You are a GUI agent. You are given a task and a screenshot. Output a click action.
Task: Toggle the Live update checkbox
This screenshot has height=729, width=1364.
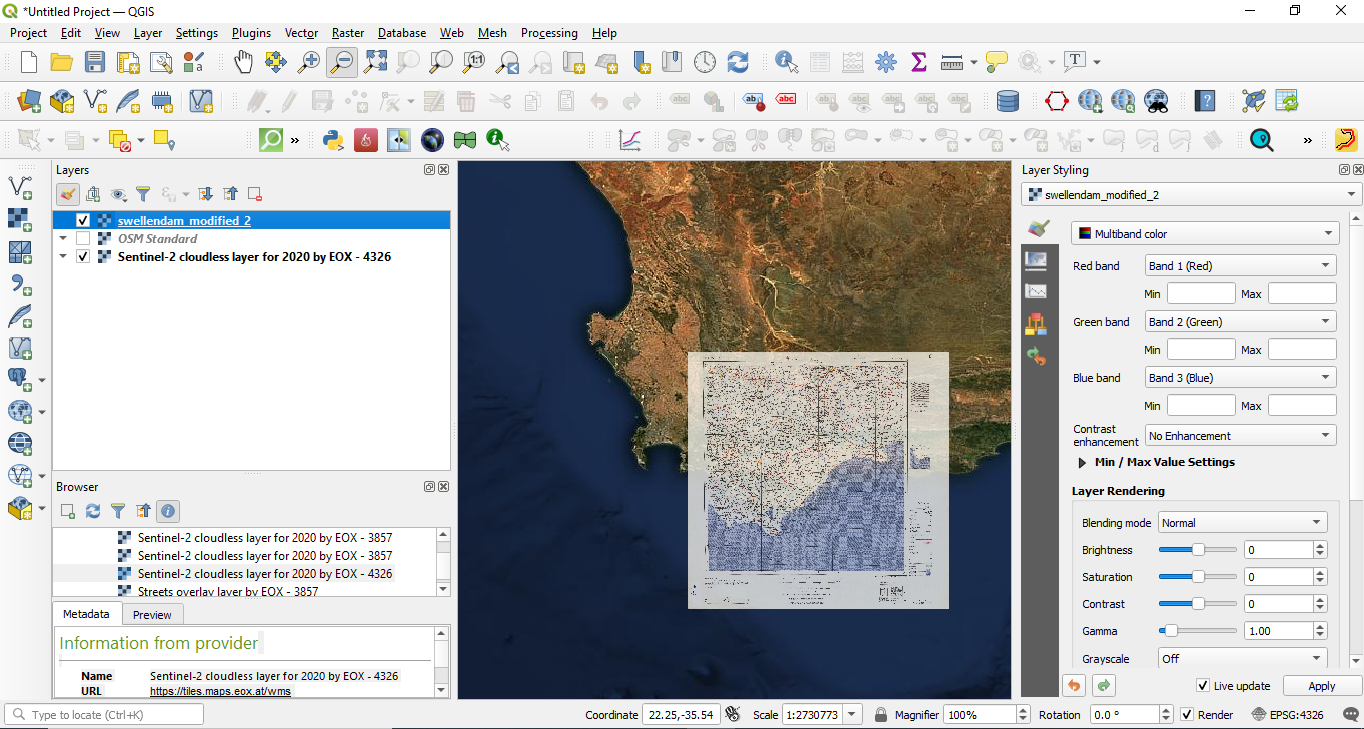tap(1203, 686)
